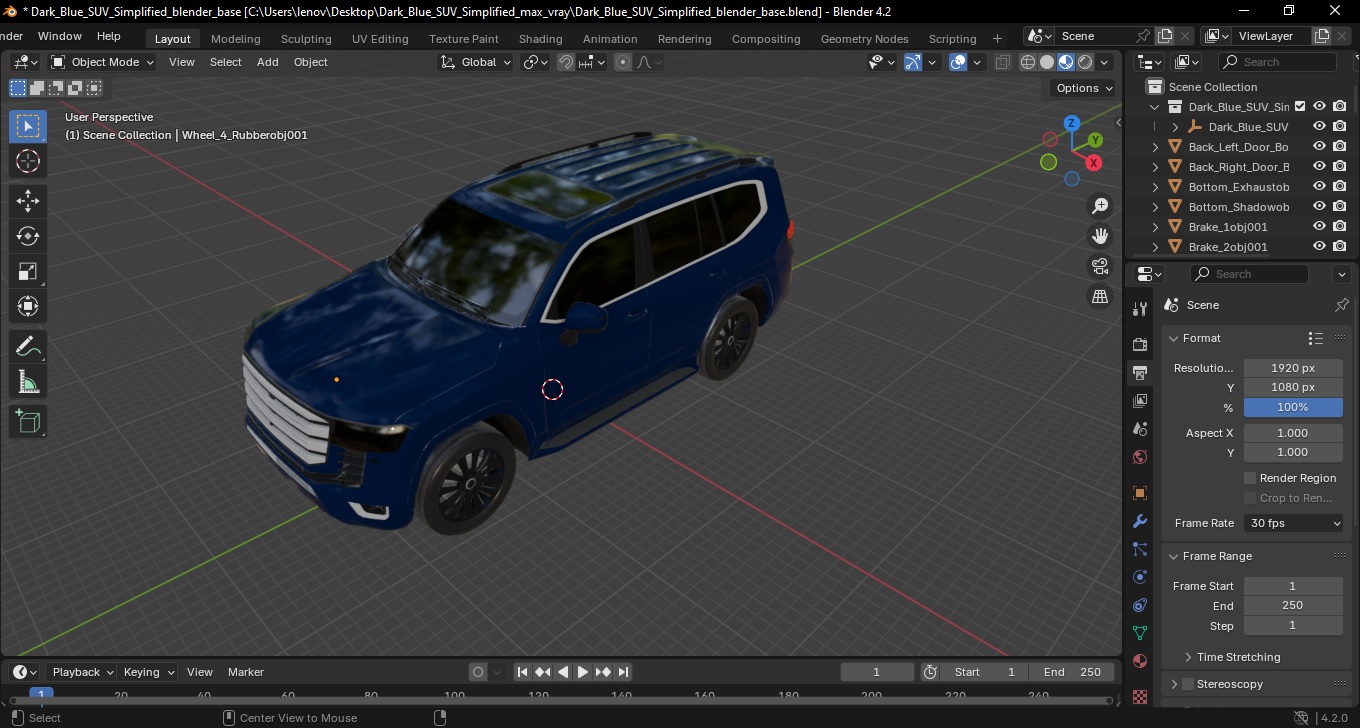Screen dimensions: 1360x728
Task: Open the World properties tab
Action: (x=1140, y=457)
